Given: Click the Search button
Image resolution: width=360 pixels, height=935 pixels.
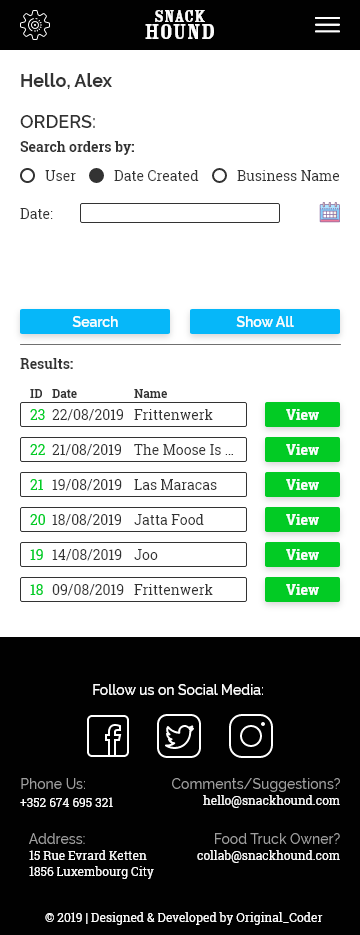Looking at the screenshot, I should coord(95,321).
